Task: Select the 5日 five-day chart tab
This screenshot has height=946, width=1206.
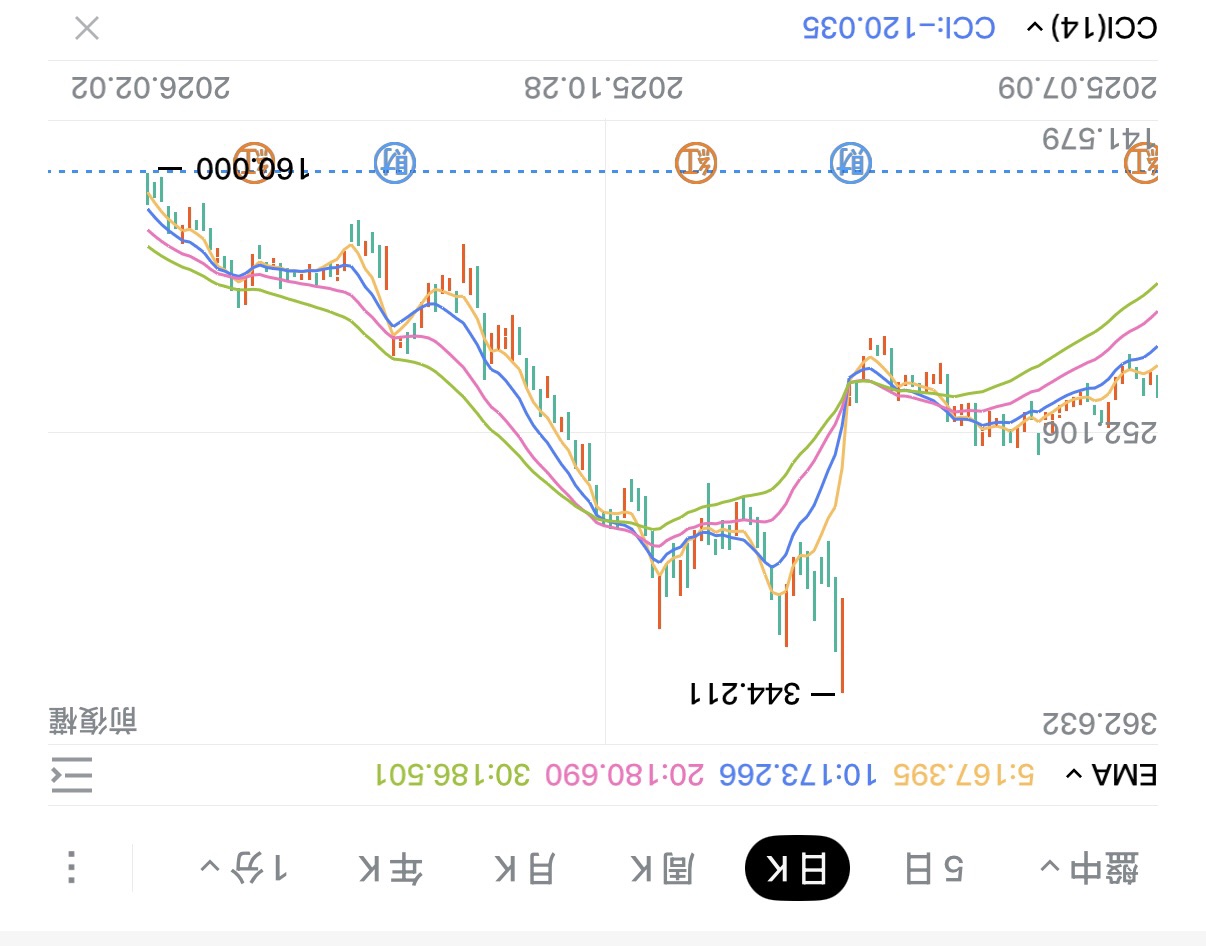Action: [934, 868]
